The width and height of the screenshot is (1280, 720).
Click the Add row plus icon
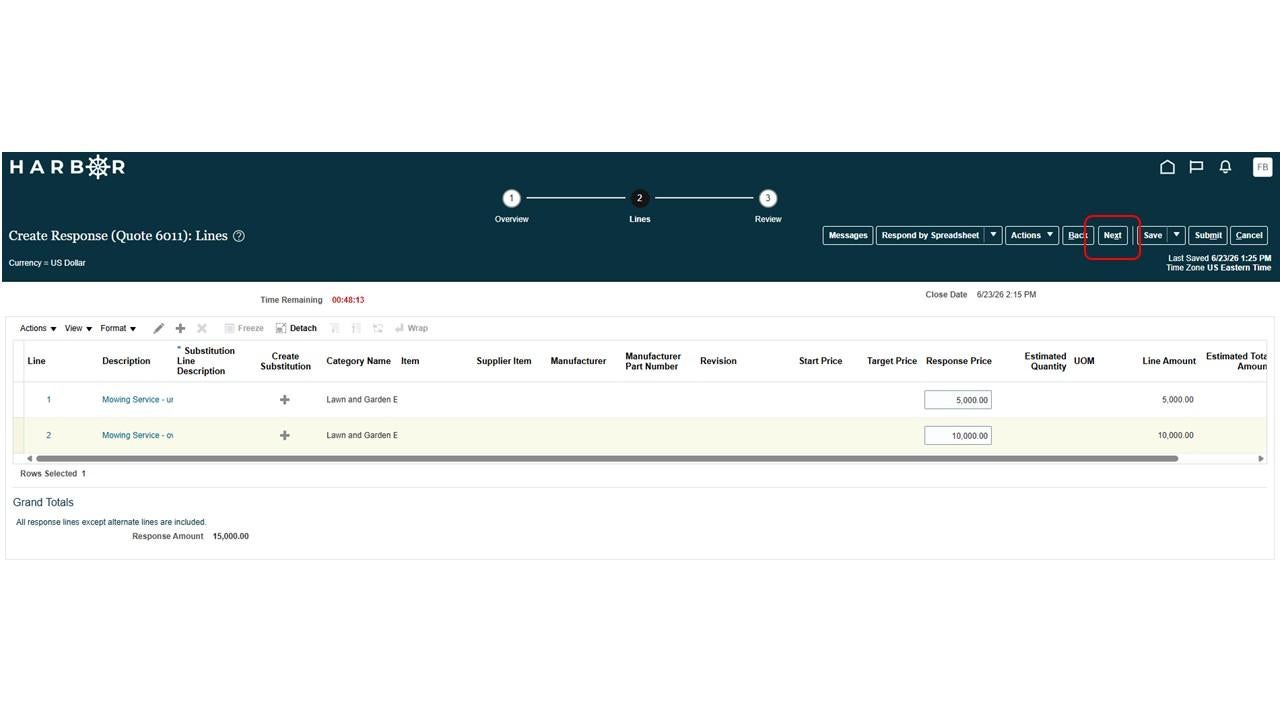[x=180, y=328]
